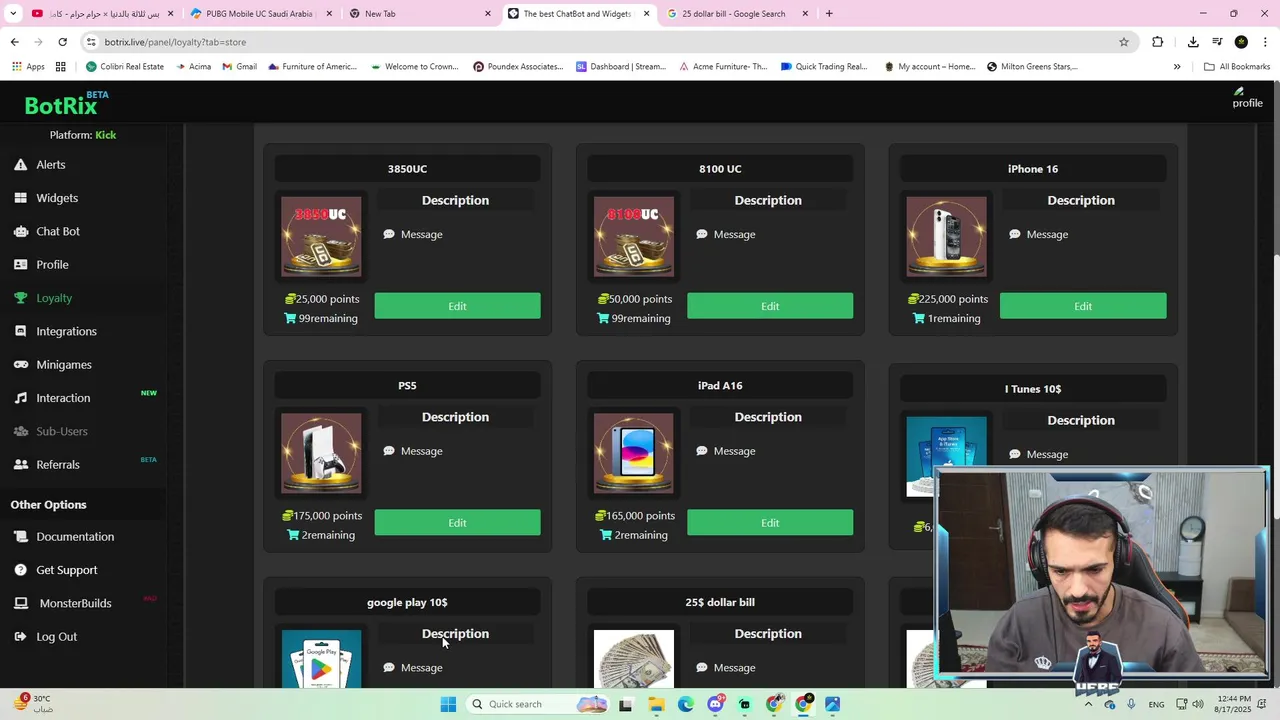This screenshot has height=720, width=1280.
Task: Click the 25$ dollar bill image
Action: point(634,659)
